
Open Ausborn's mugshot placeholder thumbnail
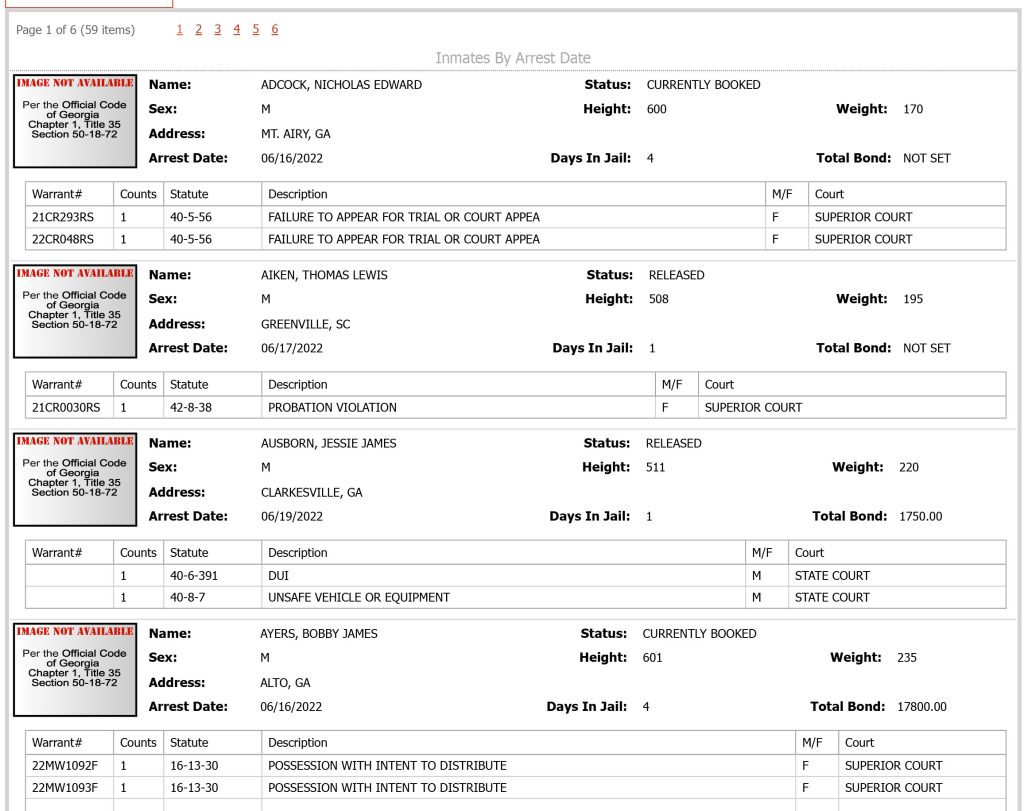[75, 479]
